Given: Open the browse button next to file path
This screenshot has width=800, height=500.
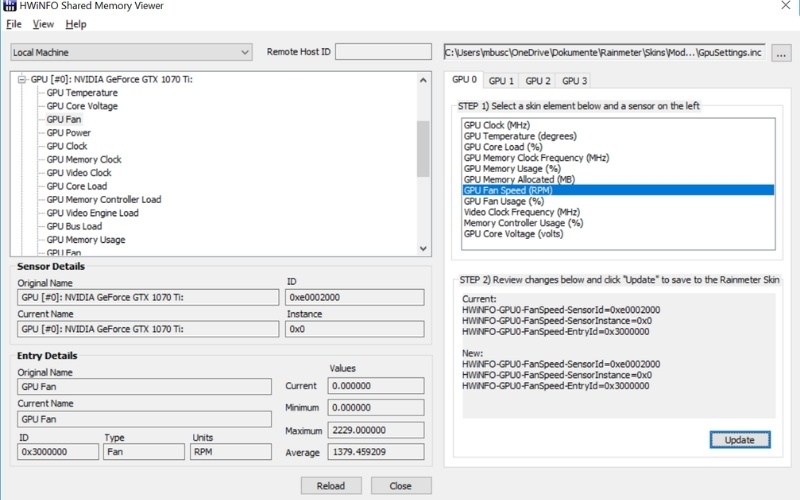Looking at the screenshot, I should coord(783,52).
